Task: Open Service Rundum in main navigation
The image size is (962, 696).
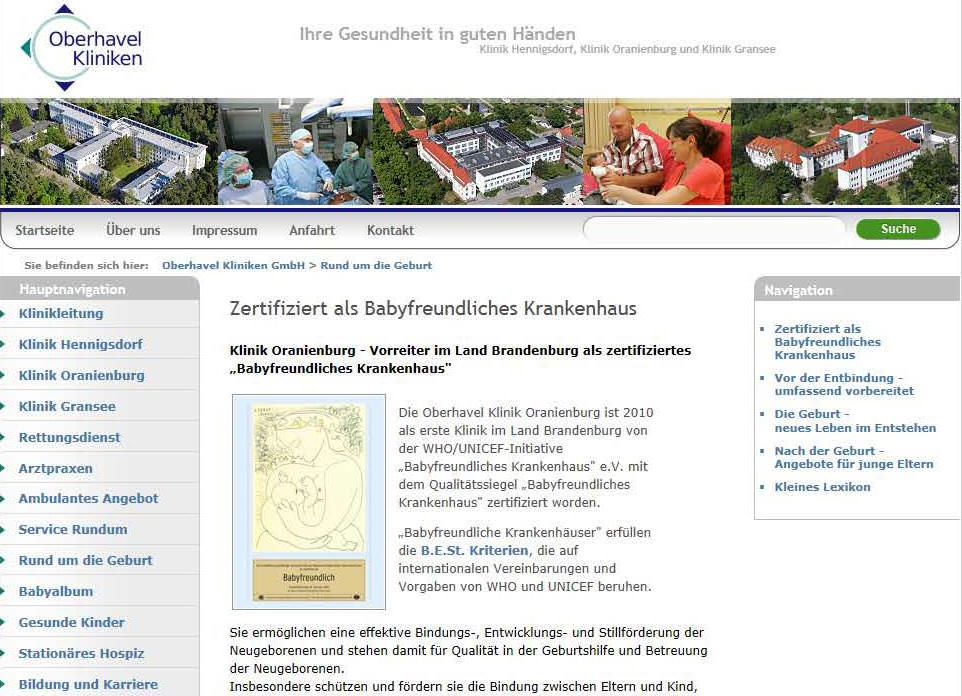Action: [73, 529]
